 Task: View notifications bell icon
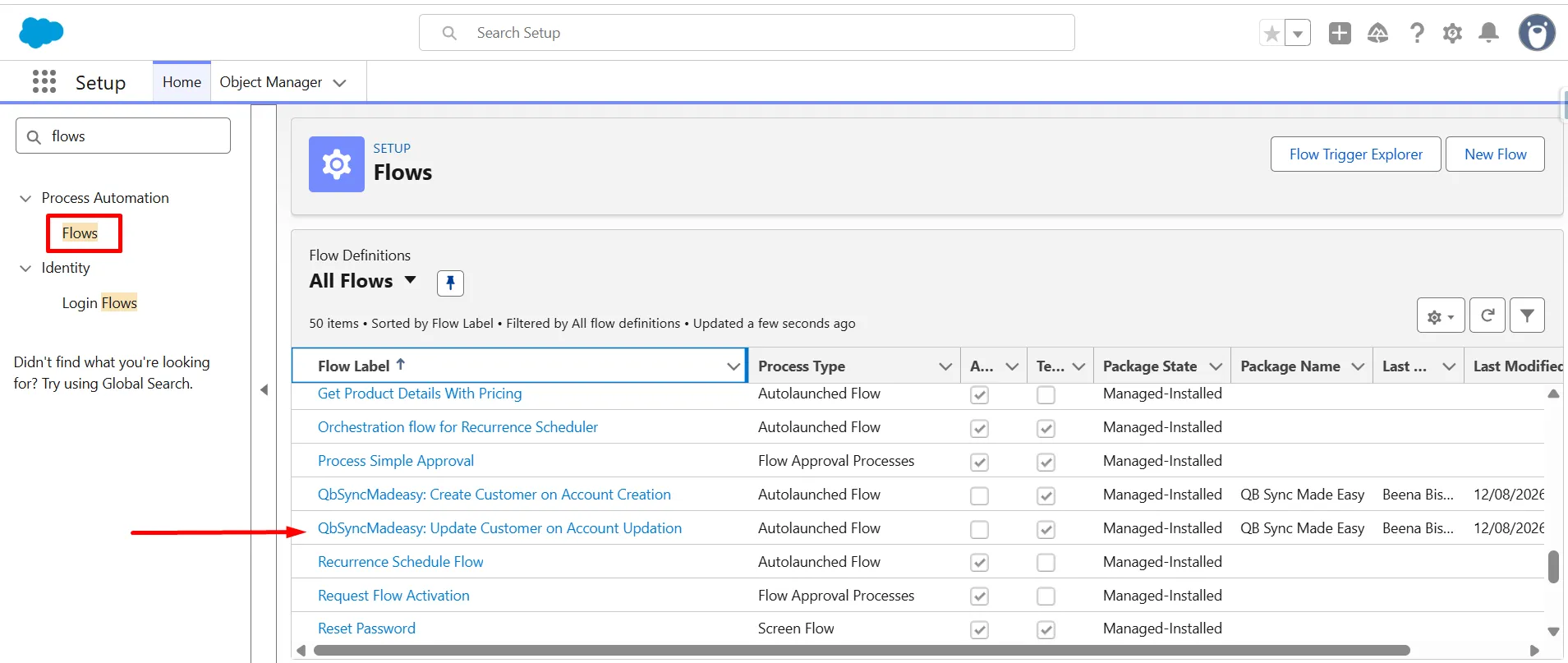click(x=1488, y=33)
